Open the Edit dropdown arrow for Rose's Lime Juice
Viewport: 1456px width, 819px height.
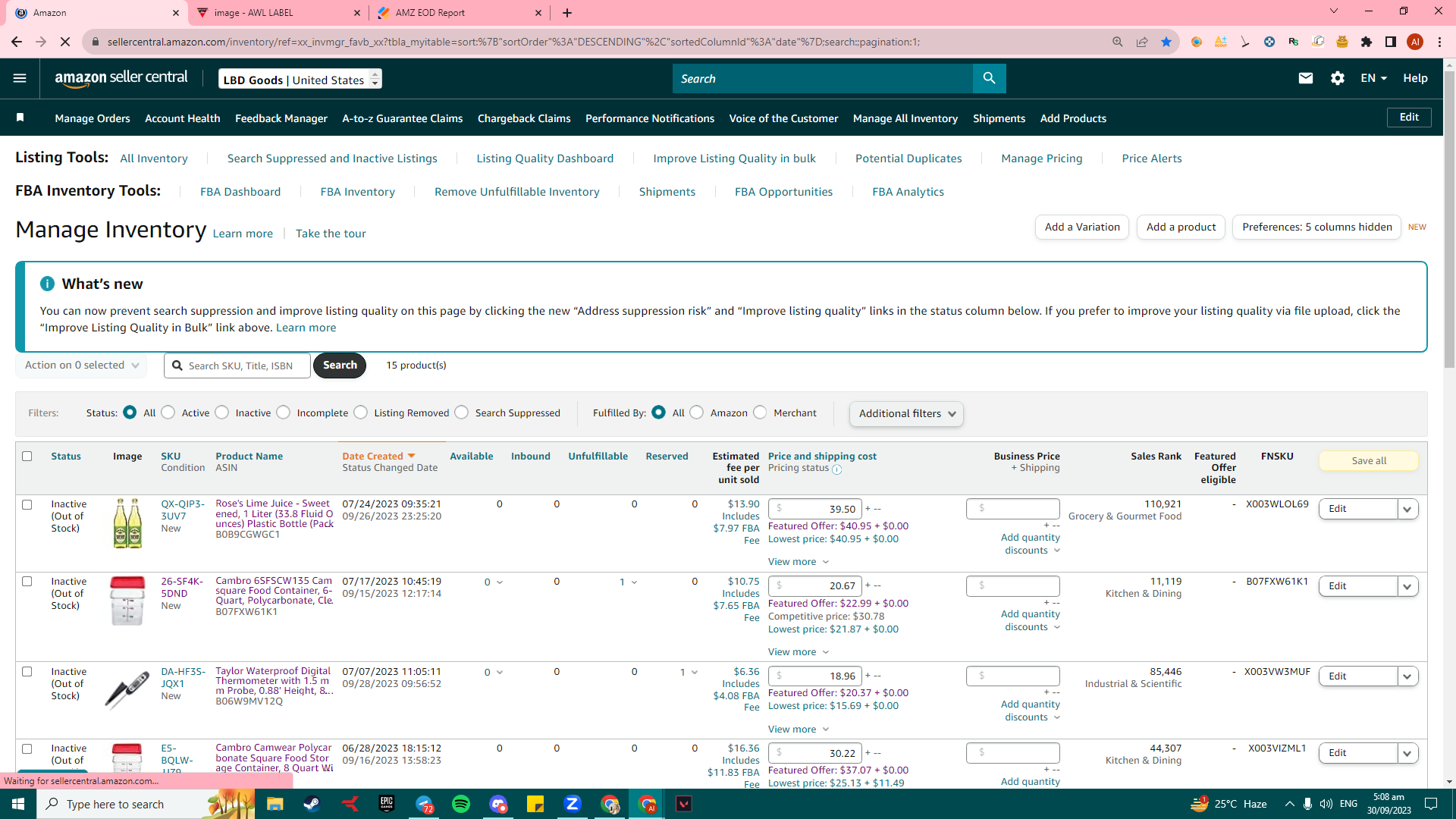[x=1407, y=509]
